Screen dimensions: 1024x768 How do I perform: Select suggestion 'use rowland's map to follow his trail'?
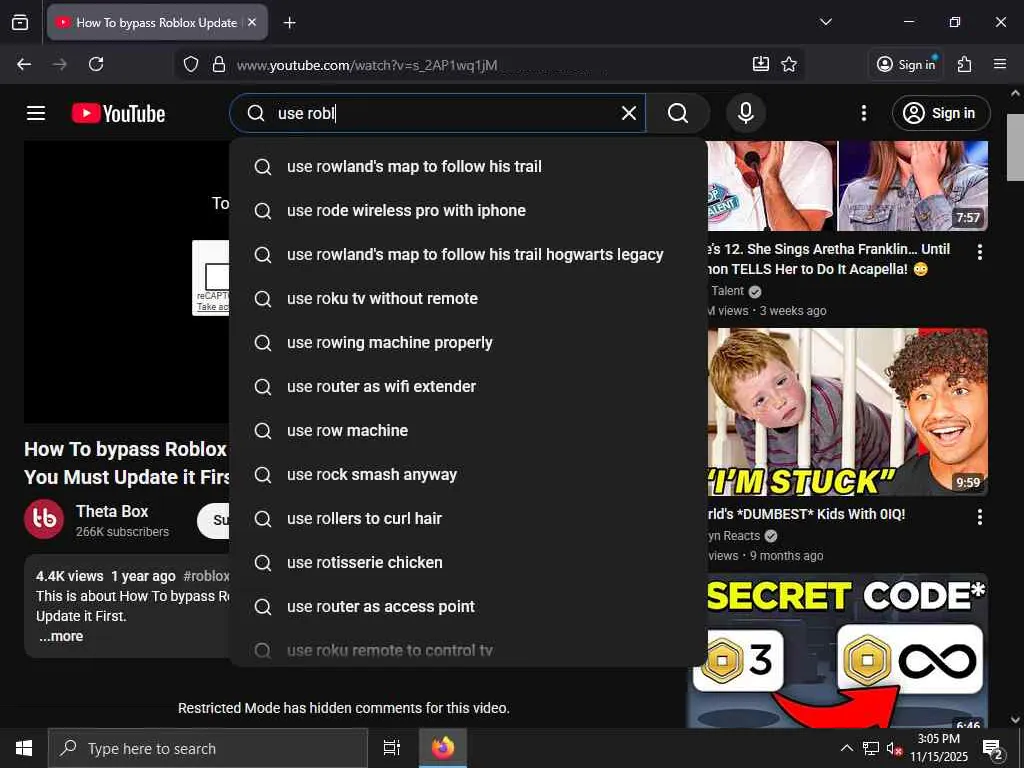(468, 167)
